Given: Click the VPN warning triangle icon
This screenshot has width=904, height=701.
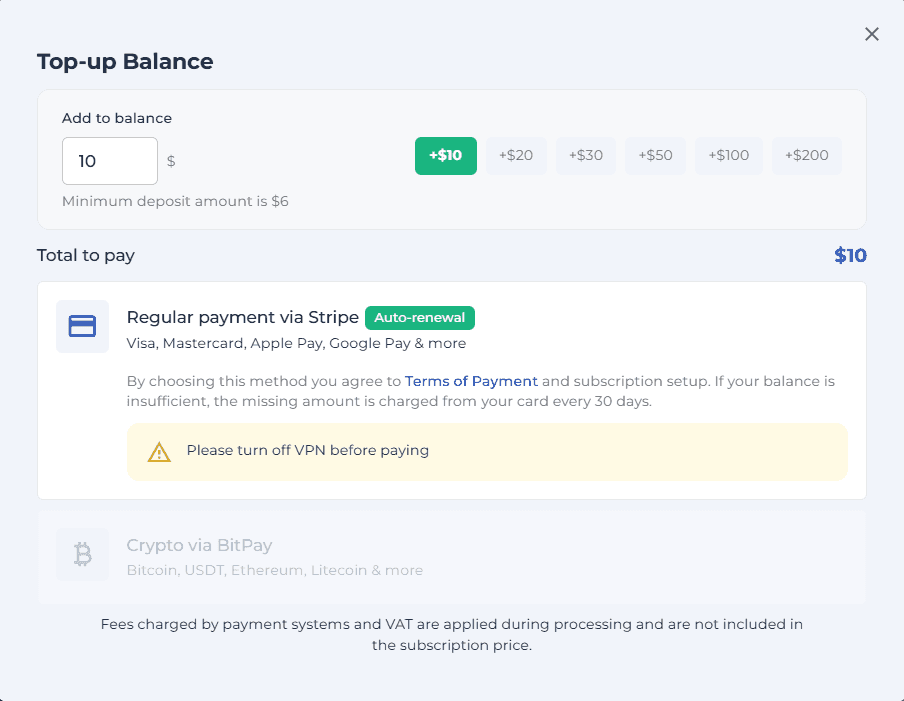Looking at the screenshot, I should coord(159,452).
